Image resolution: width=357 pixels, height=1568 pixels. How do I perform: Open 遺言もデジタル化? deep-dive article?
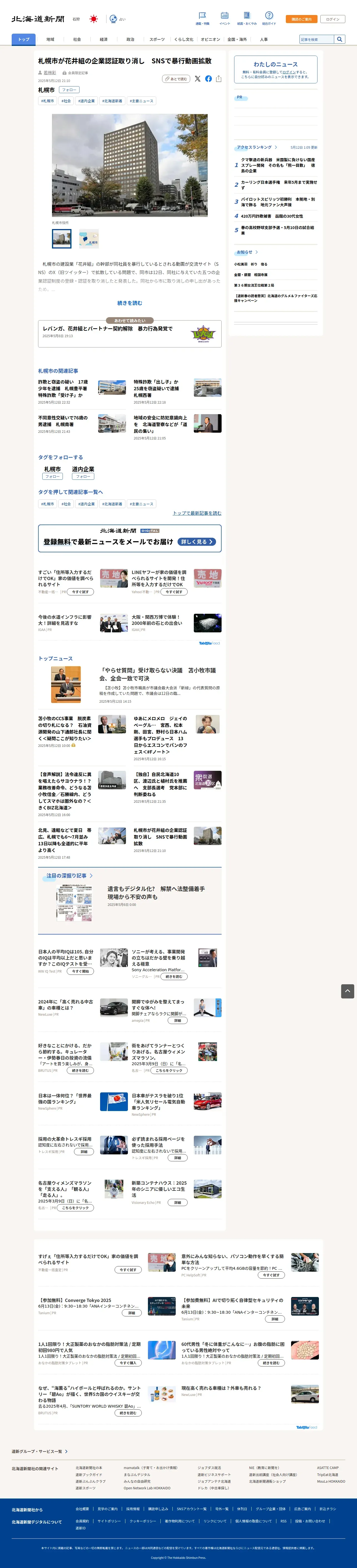156,892
